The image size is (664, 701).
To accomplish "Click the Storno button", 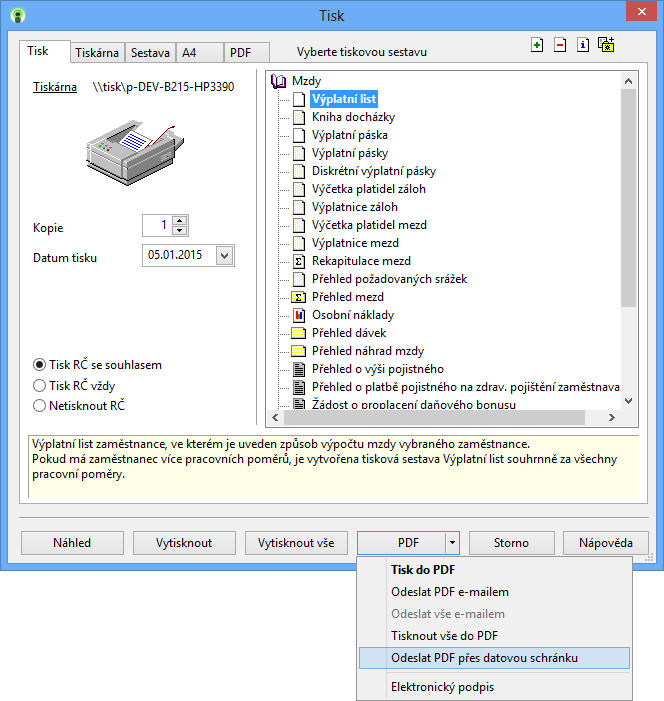I will [512, 543].
